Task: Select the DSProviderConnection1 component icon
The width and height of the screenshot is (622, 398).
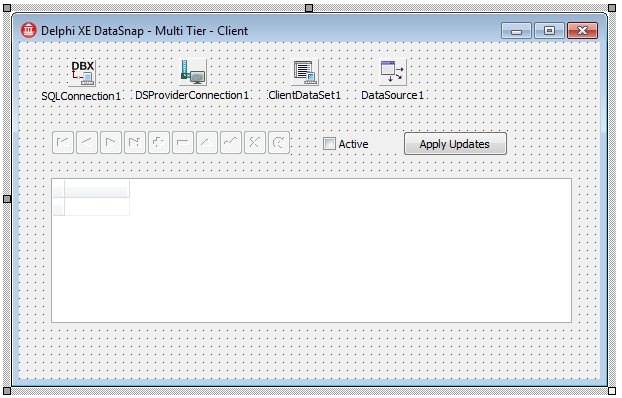Action: click(x=193, y=72)
